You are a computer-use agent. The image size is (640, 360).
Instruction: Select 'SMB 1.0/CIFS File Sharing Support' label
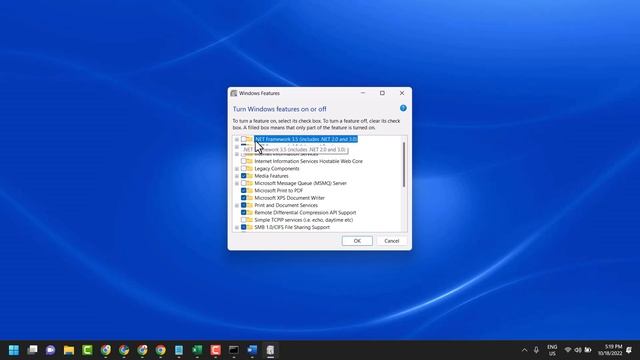click(292, 227)
